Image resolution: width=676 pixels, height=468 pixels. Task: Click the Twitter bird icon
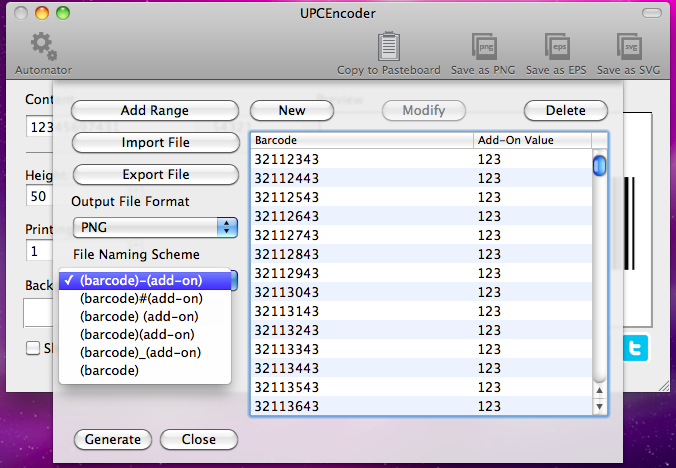point(635,348)
